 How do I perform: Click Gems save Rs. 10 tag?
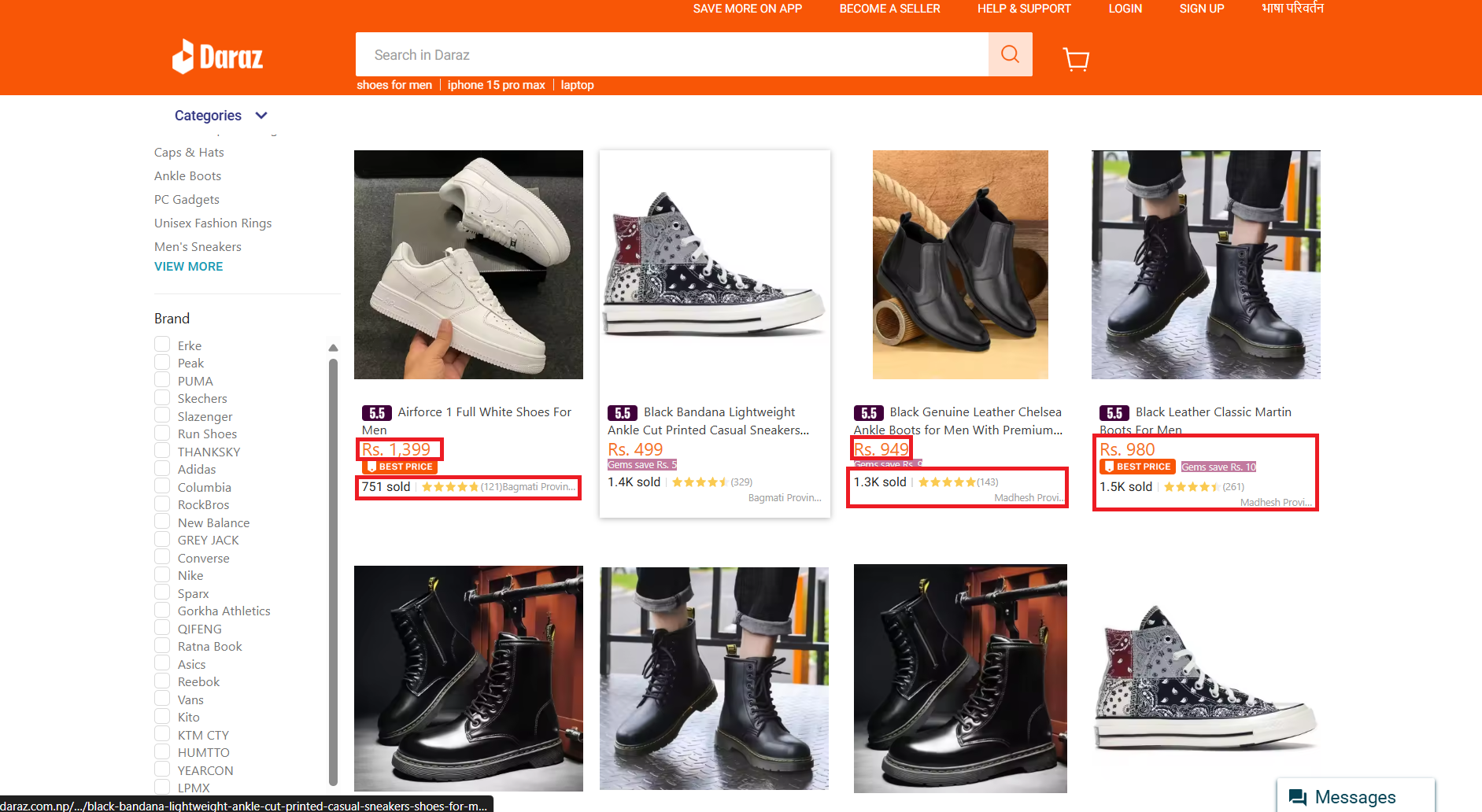(x=1218, y=467)
